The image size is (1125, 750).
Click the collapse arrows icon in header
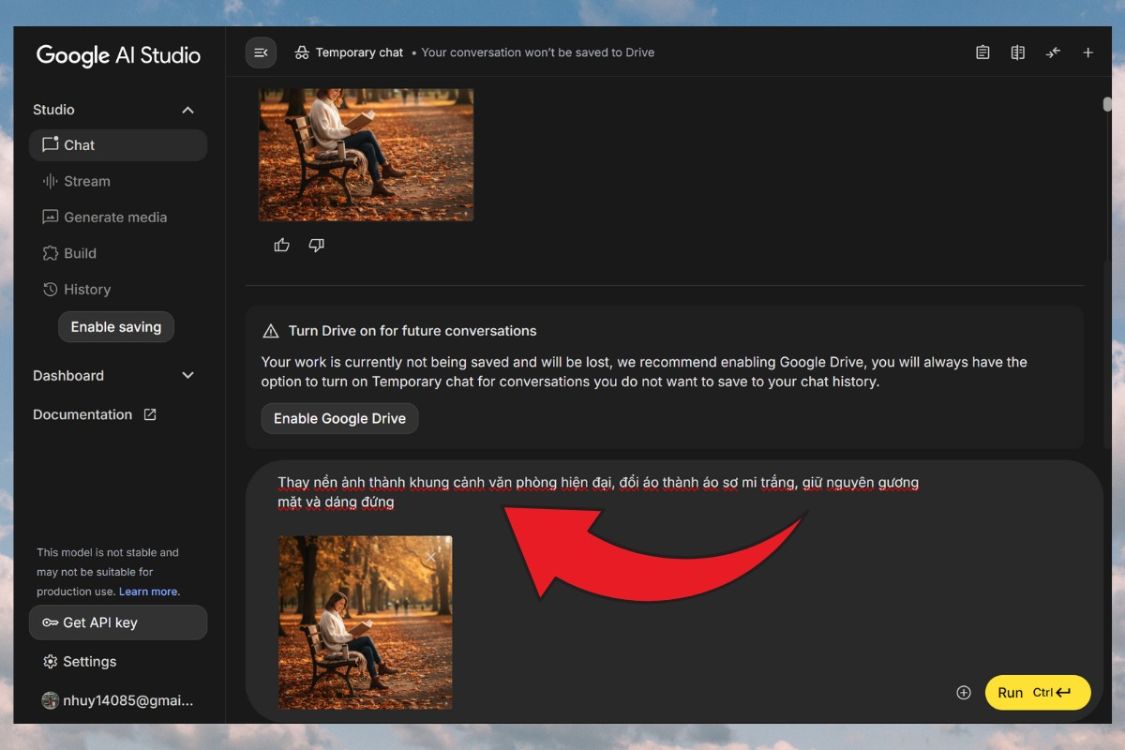pyautogui.click(x=1052, y=53)
